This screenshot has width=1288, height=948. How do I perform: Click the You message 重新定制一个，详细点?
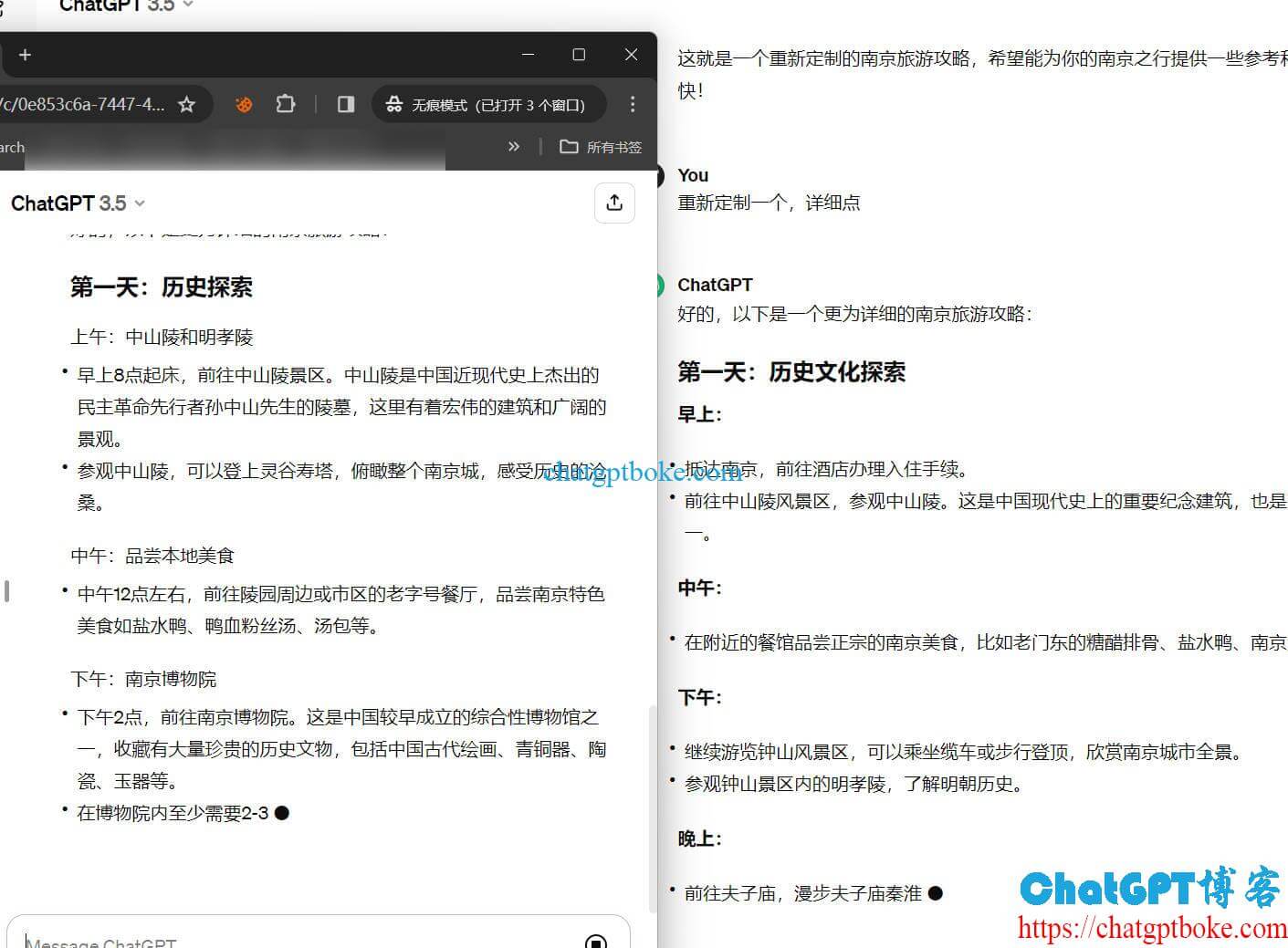[x=769, y=203]
